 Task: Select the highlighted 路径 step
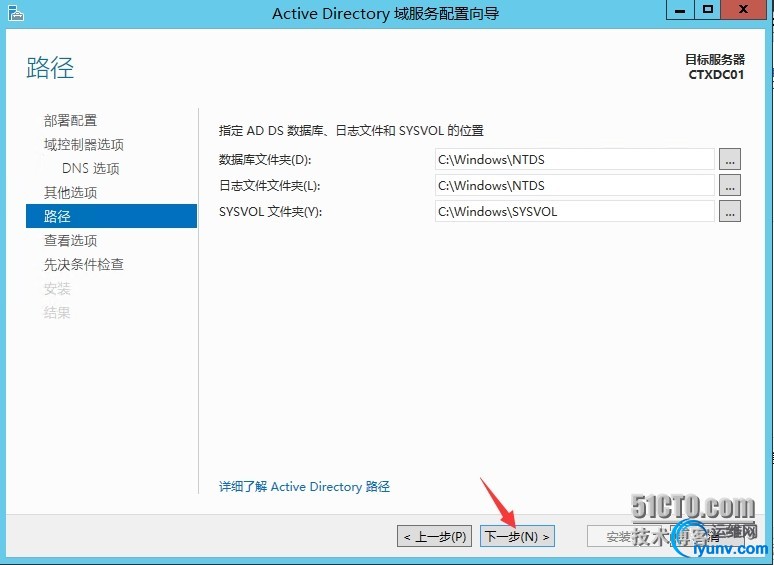click(112, 216)
